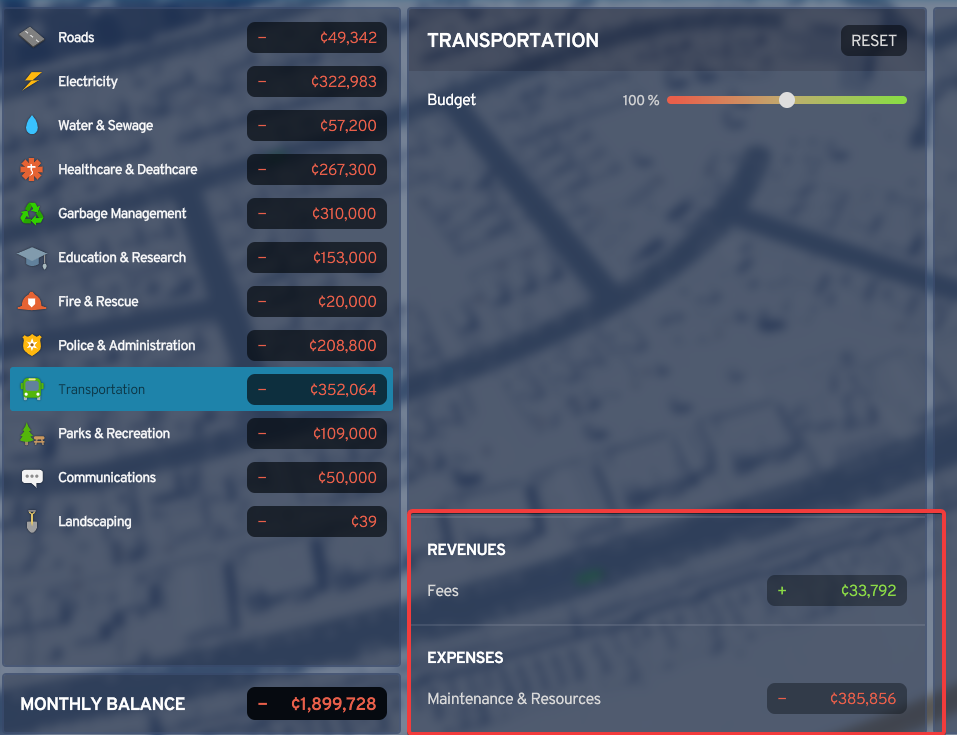Select Water & Sewage category

tap(201, 125)
